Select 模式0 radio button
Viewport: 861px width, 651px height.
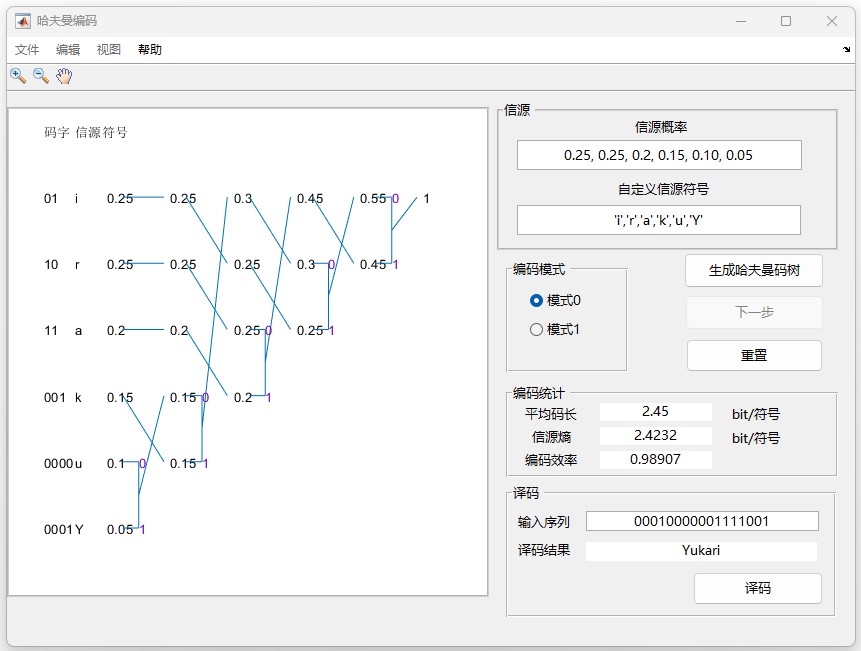(555, 300)
